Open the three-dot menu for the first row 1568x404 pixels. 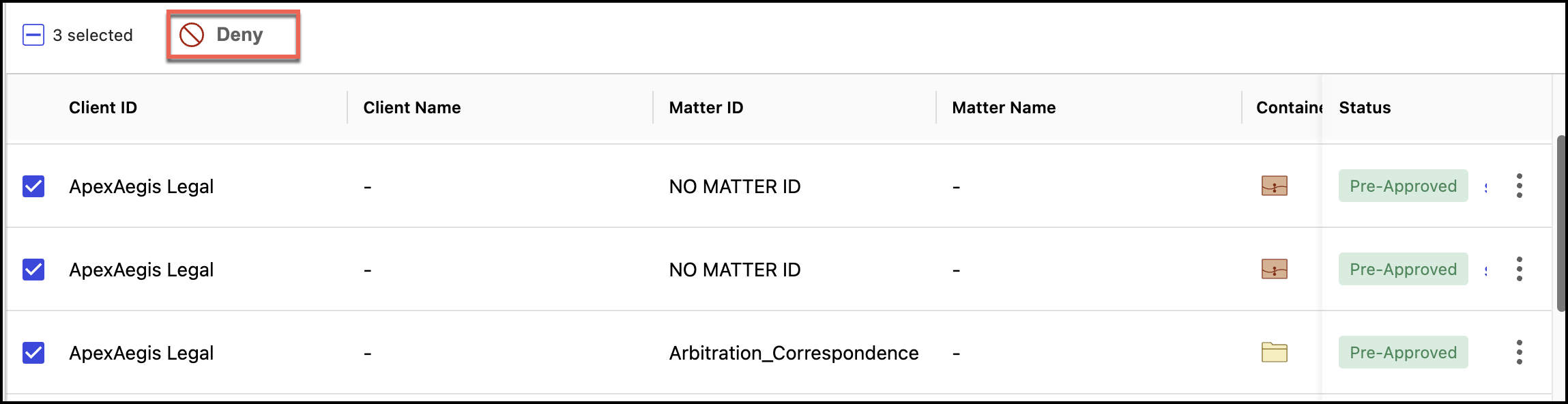1519,186
